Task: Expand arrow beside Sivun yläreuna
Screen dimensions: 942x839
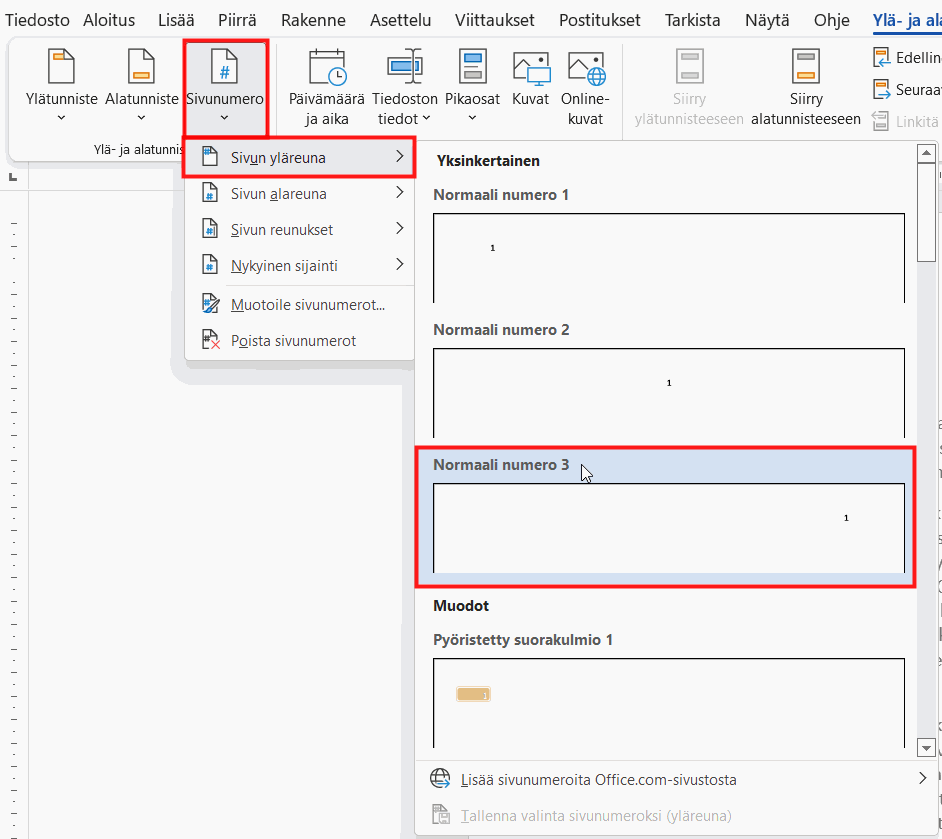Action: click(400, 157)
